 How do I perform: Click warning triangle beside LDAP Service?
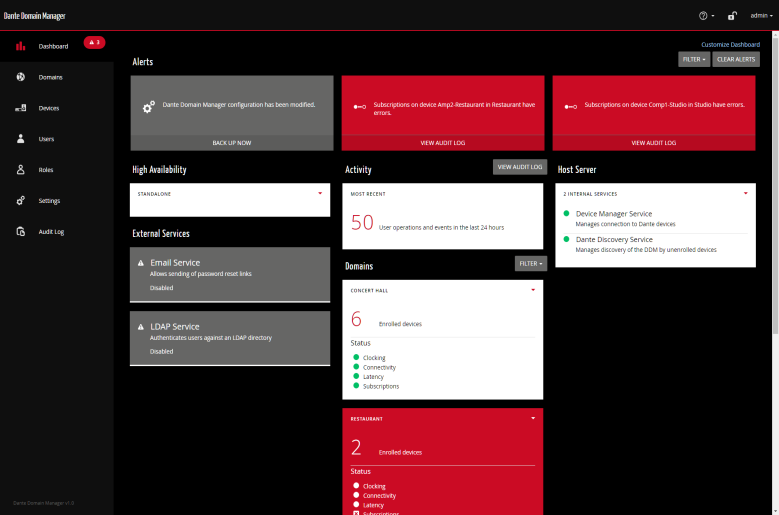click(141, 327)
